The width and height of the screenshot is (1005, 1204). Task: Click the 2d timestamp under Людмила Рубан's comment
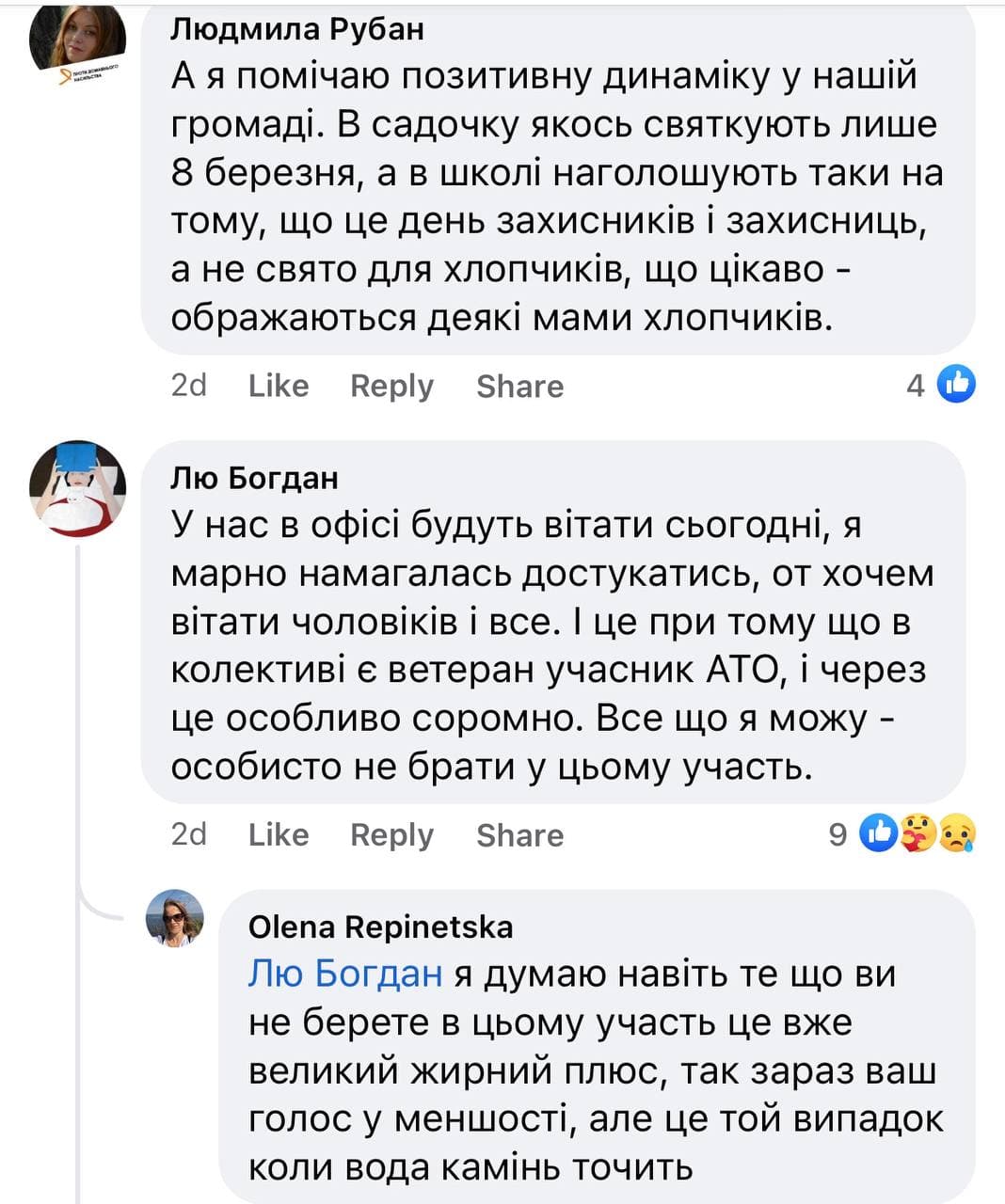[x=189, y=385]
